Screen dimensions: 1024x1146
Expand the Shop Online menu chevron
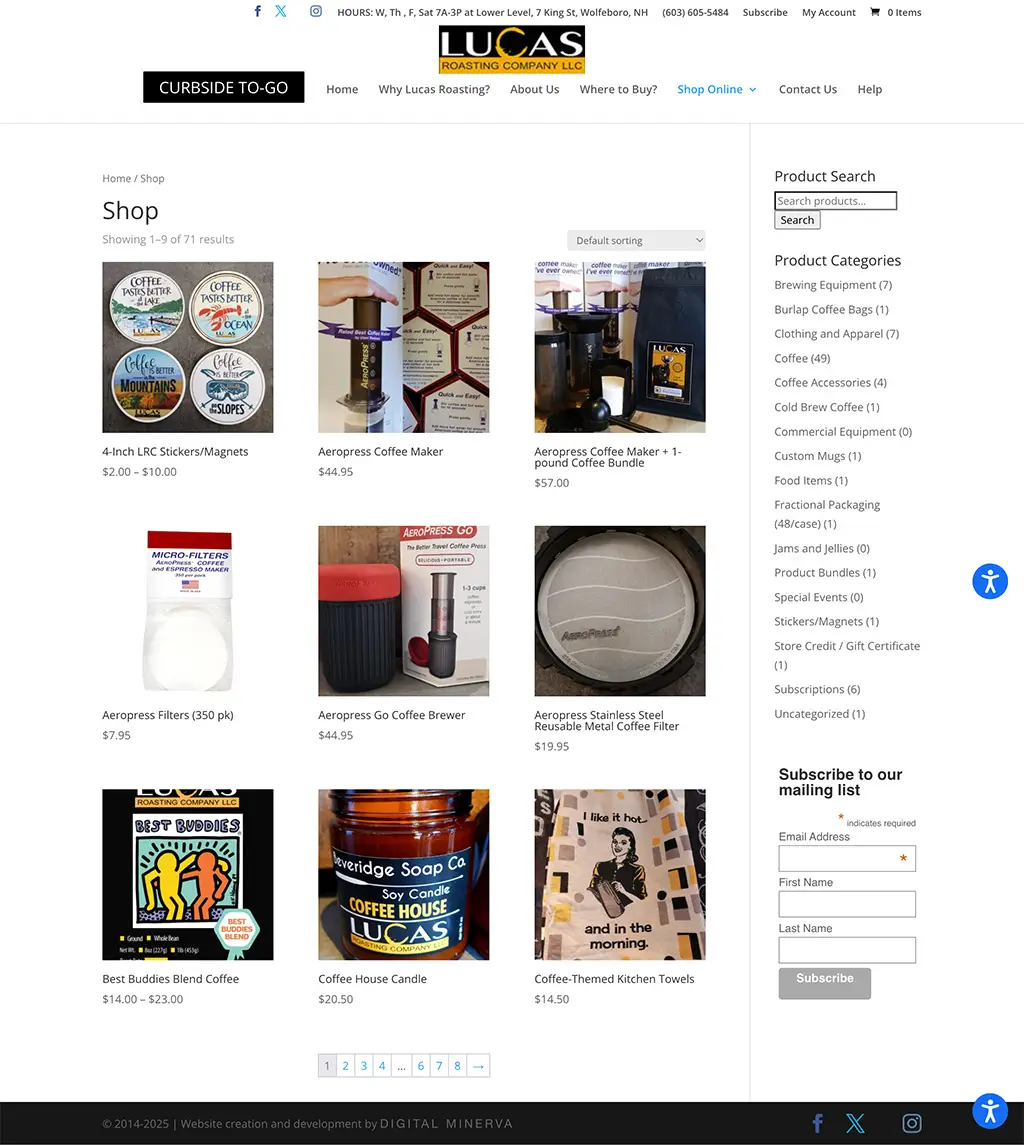[753, 89]
